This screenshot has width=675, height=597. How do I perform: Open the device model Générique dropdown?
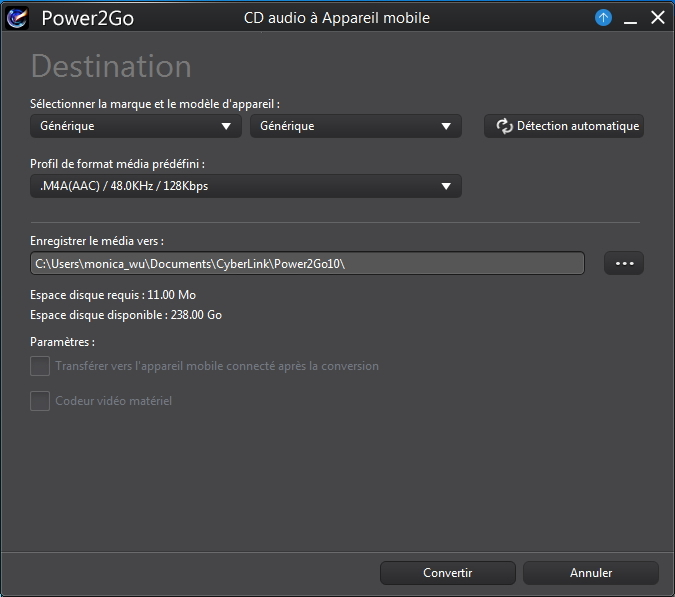[x=356, y=126]
